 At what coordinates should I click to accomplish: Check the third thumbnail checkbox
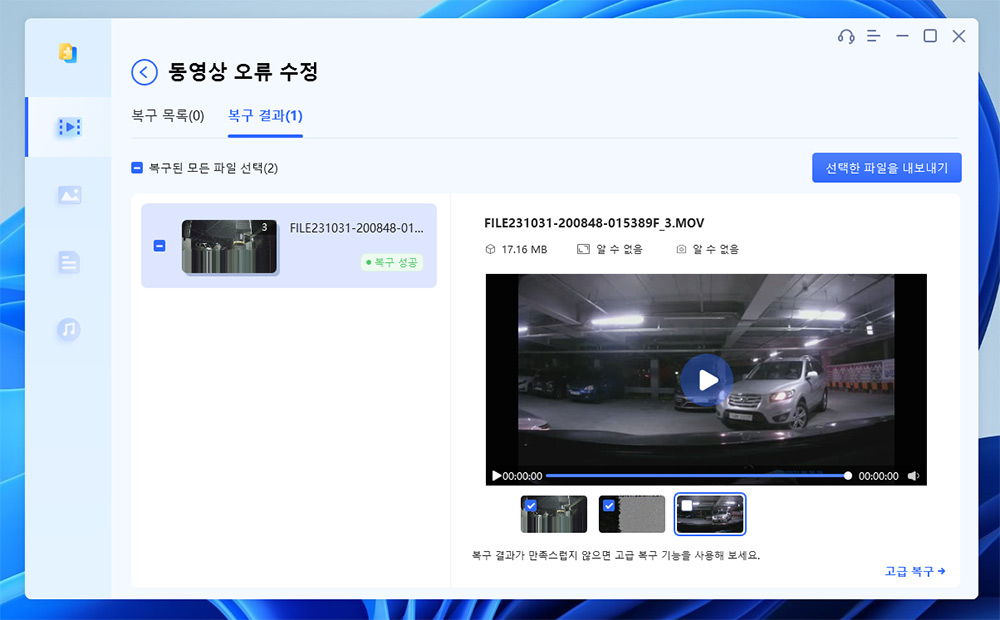687,505
